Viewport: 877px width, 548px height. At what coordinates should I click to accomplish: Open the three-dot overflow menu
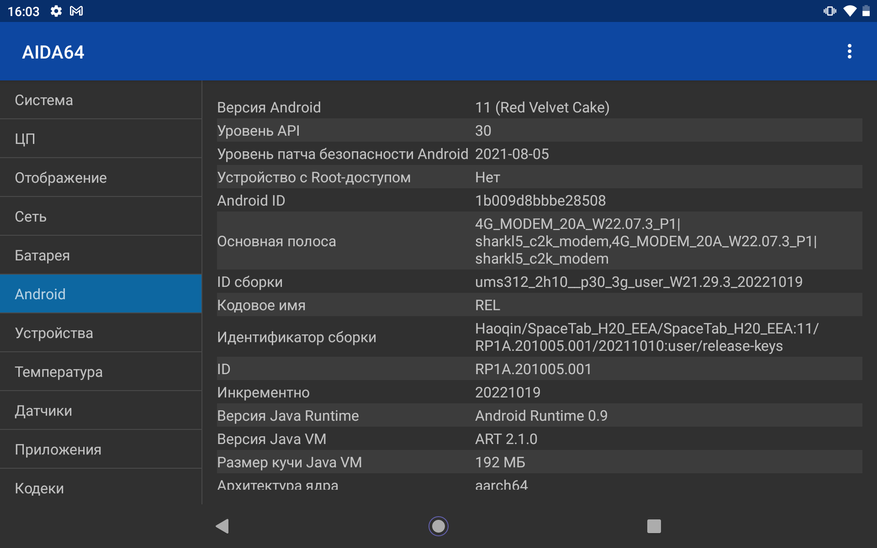click(x=849, y=52)
